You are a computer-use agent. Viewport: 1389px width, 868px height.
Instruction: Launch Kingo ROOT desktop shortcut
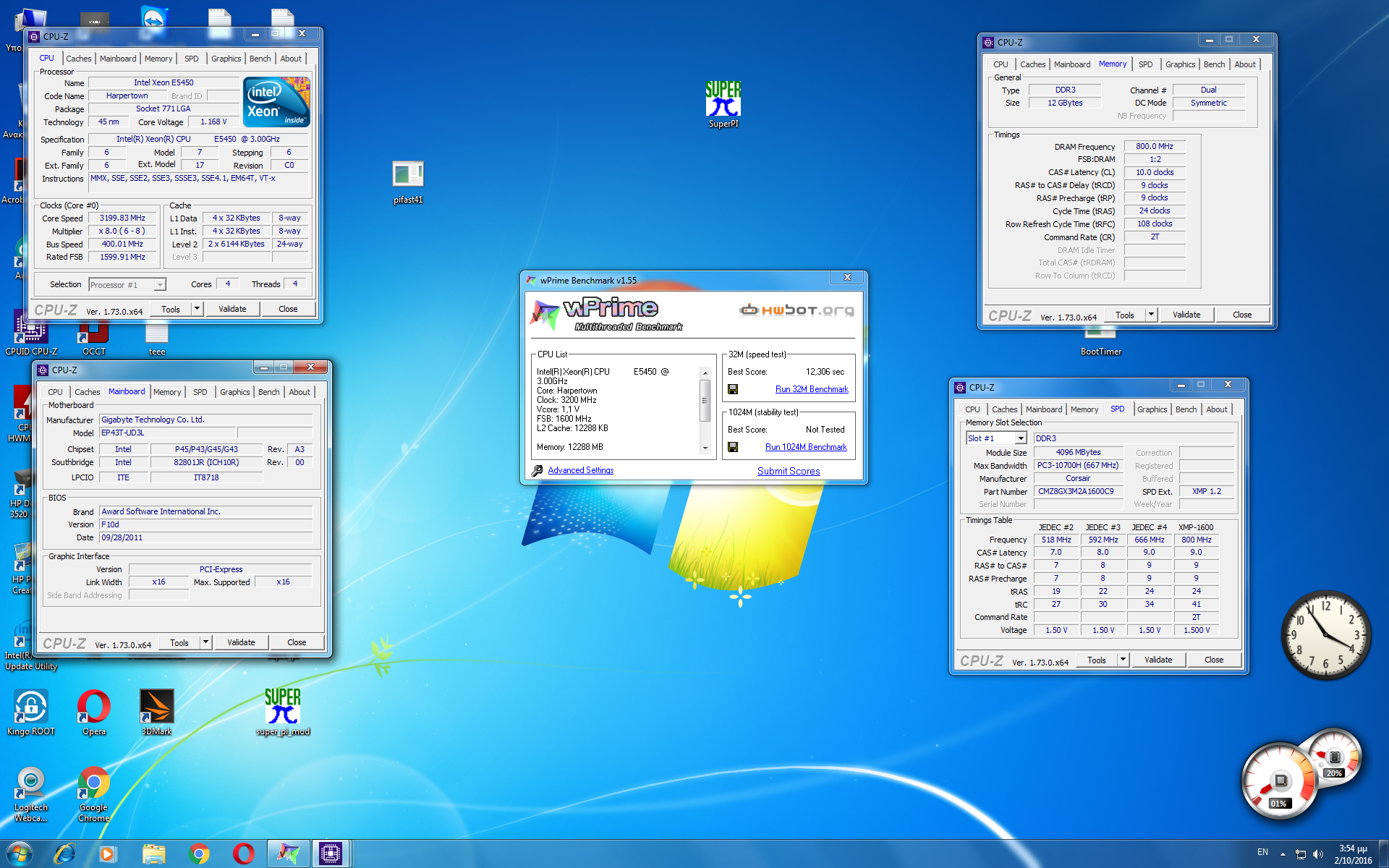[31, 712]
